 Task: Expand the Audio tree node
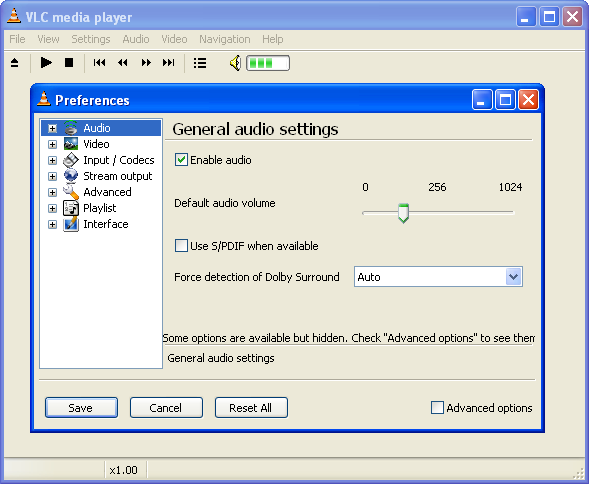(52, 129)
